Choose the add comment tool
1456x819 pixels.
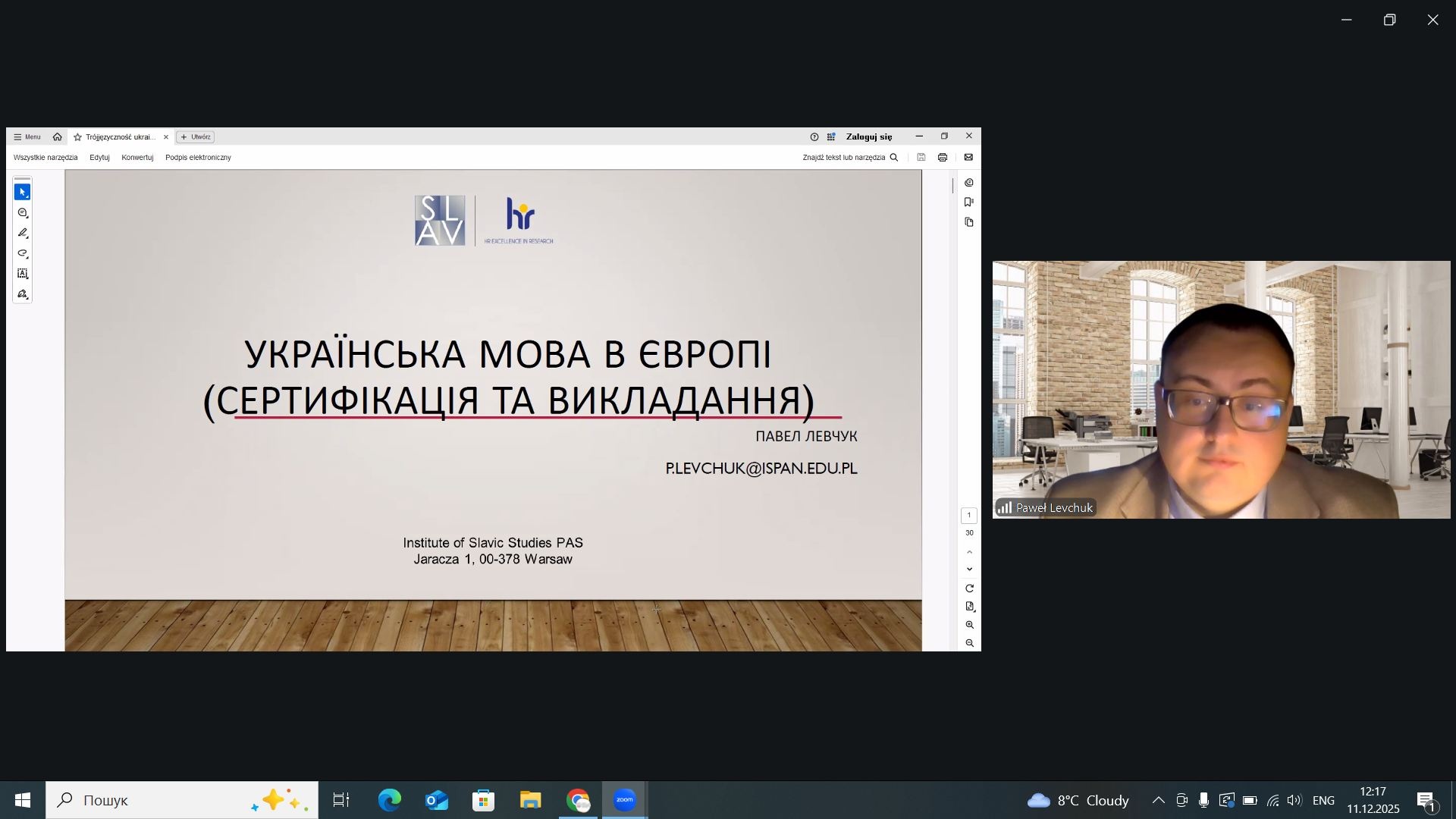(x=22, y=213)
